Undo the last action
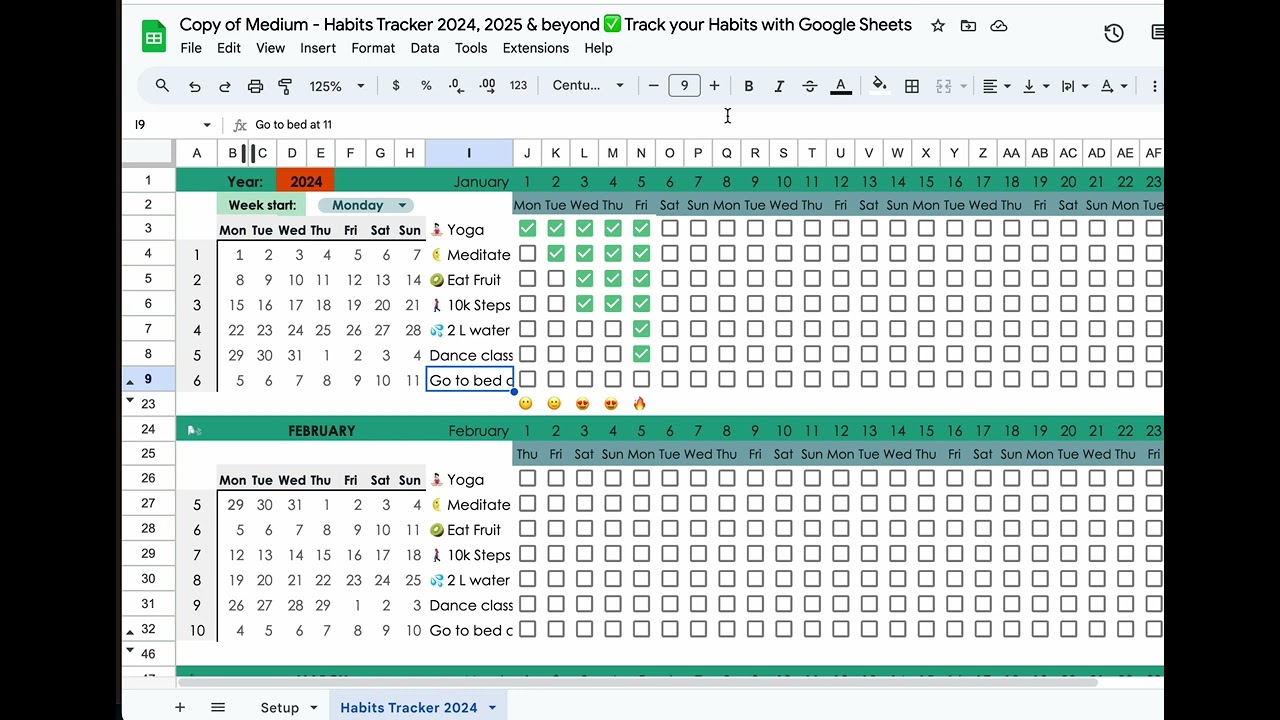The height and width of the screenshot is (720, 1280). coord(194,87)
